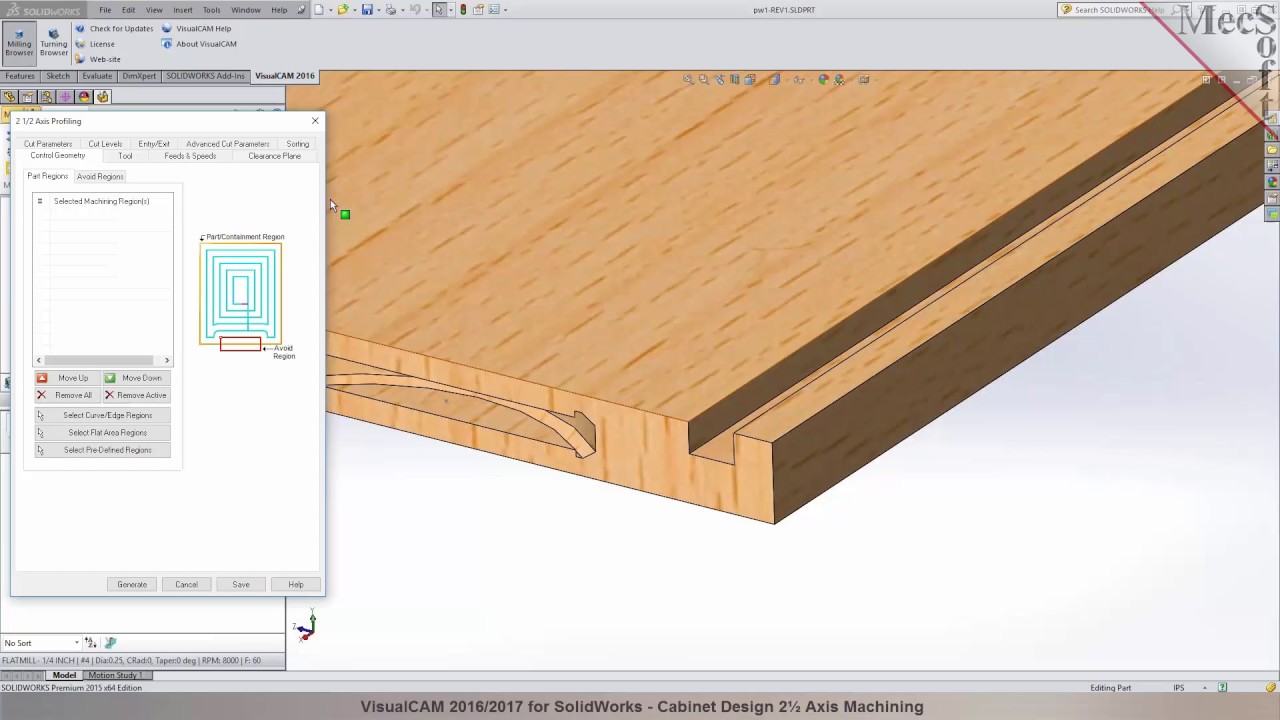Open the No Sort dropdown

41,643
